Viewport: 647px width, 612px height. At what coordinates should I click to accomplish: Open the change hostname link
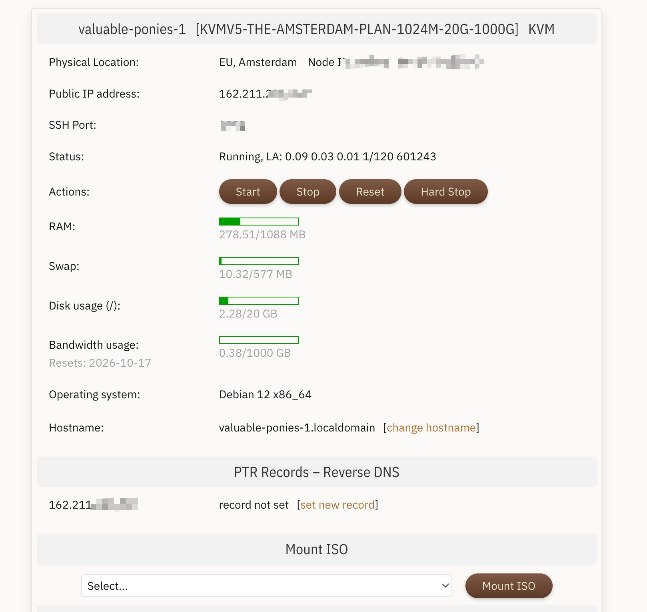[x=431, y=428]
